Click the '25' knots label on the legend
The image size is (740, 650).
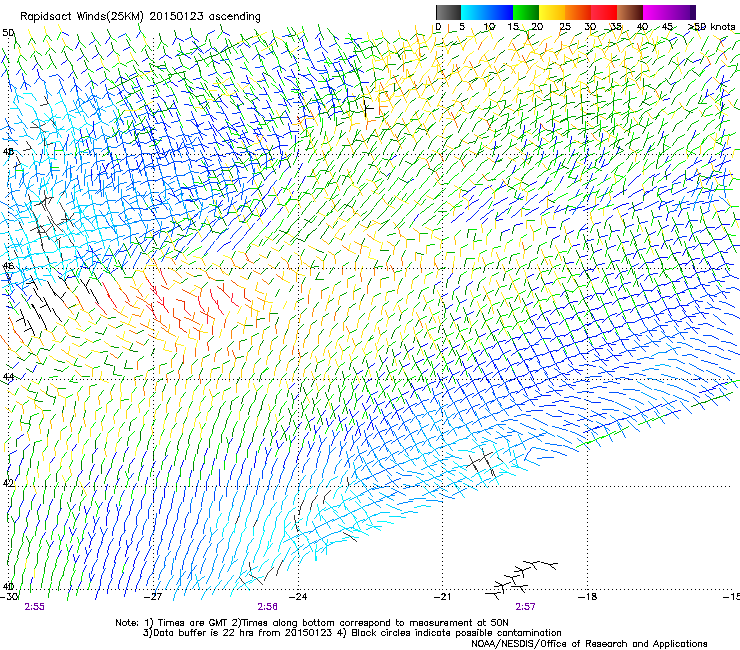pos(565,27)
